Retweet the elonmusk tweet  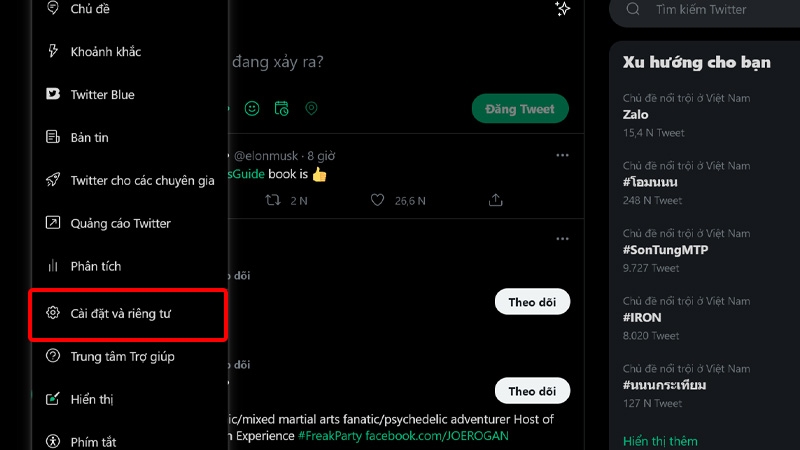coord(272,201)
